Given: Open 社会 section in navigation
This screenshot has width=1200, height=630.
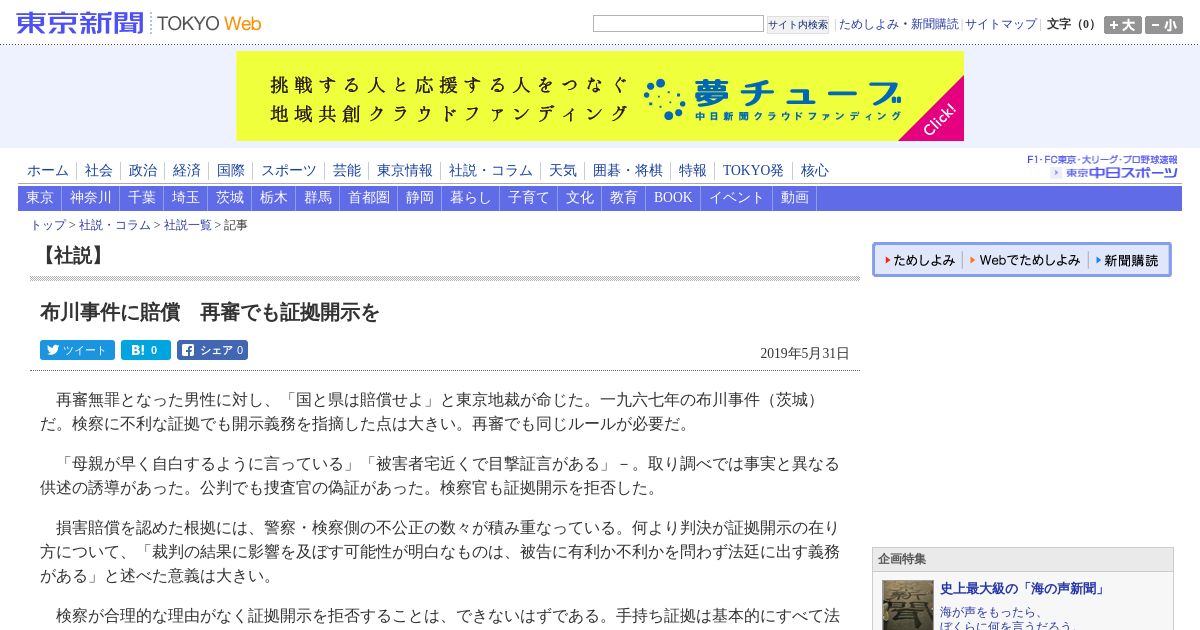Looking at the screenshot, I should 99,170.
